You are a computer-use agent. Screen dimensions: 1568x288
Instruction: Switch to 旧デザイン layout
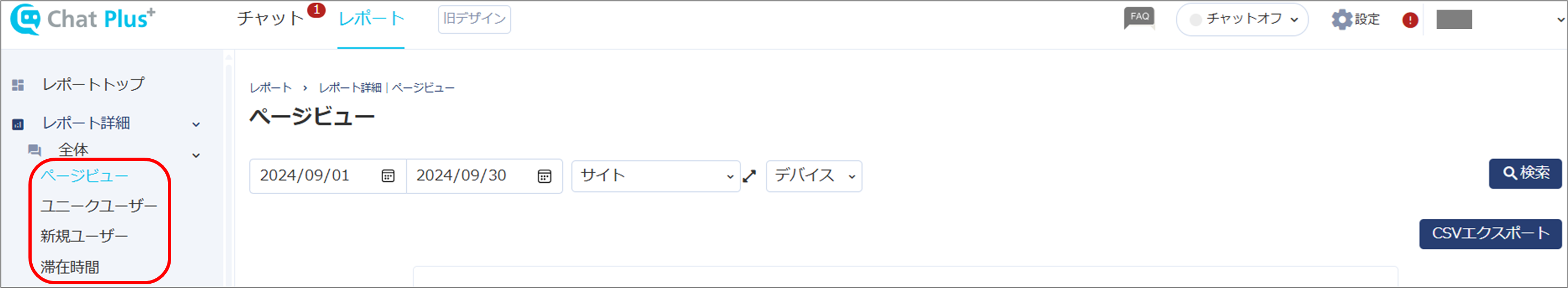pos(474,19)
